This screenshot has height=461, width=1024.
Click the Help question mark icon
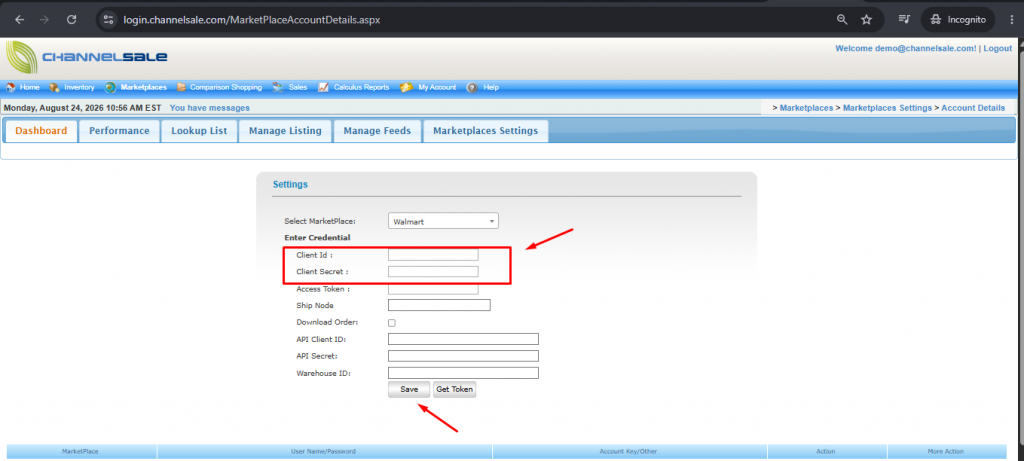tap(472, 87)
